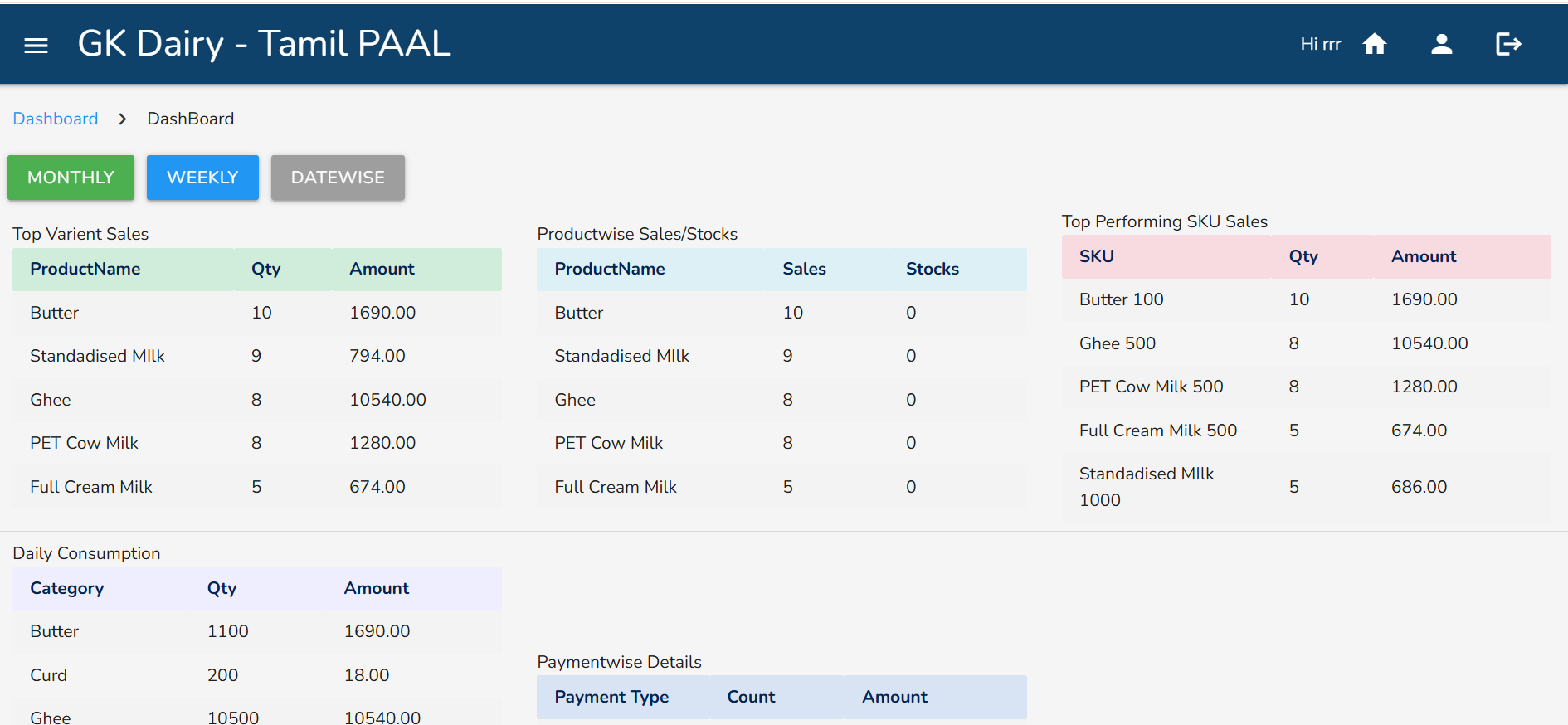Select the Curd row in Daily Consumption
Screen dimensions: 1568x725
click(257, 675)
